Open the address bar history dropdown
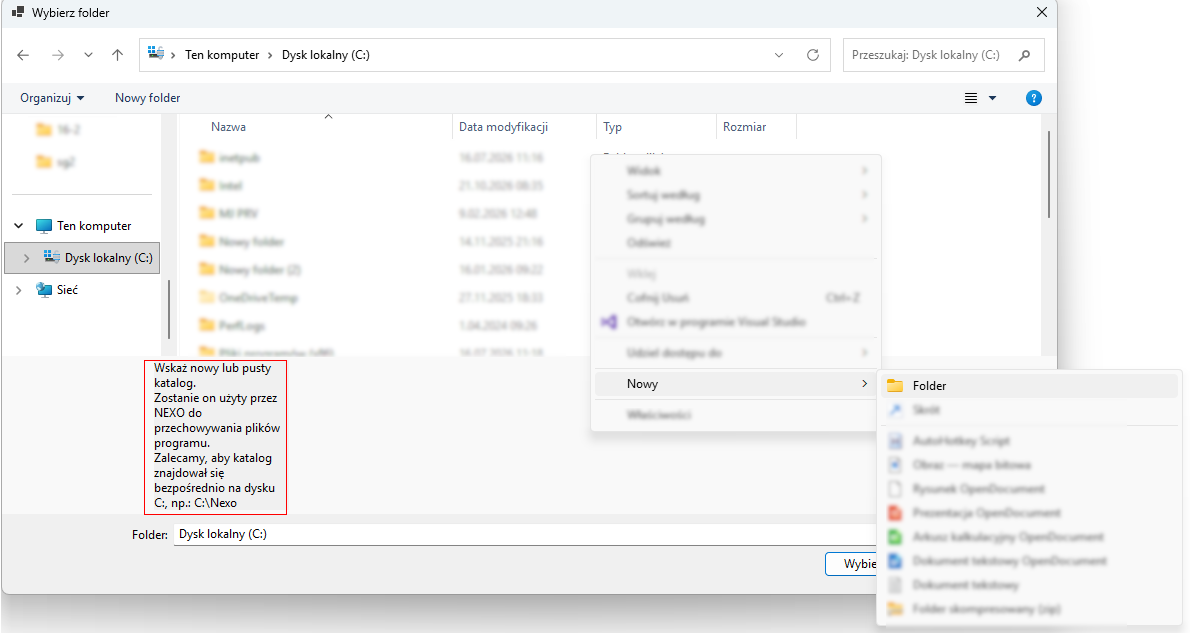This screenshot has width=1190, height=633. coord(779,55)
